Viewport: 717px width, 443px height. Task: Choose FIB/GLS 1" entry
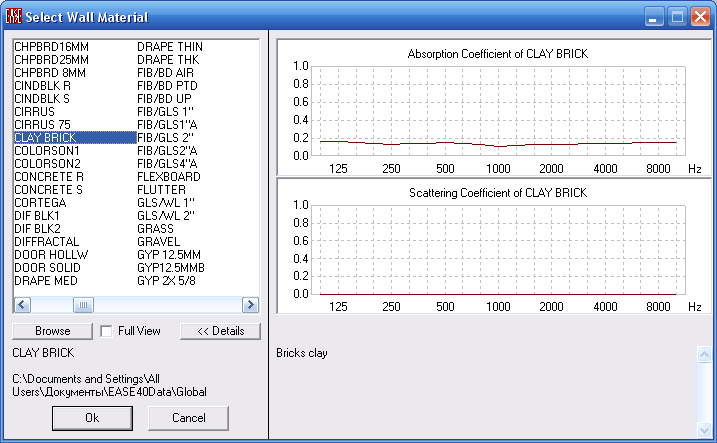(x=166, y=112)
